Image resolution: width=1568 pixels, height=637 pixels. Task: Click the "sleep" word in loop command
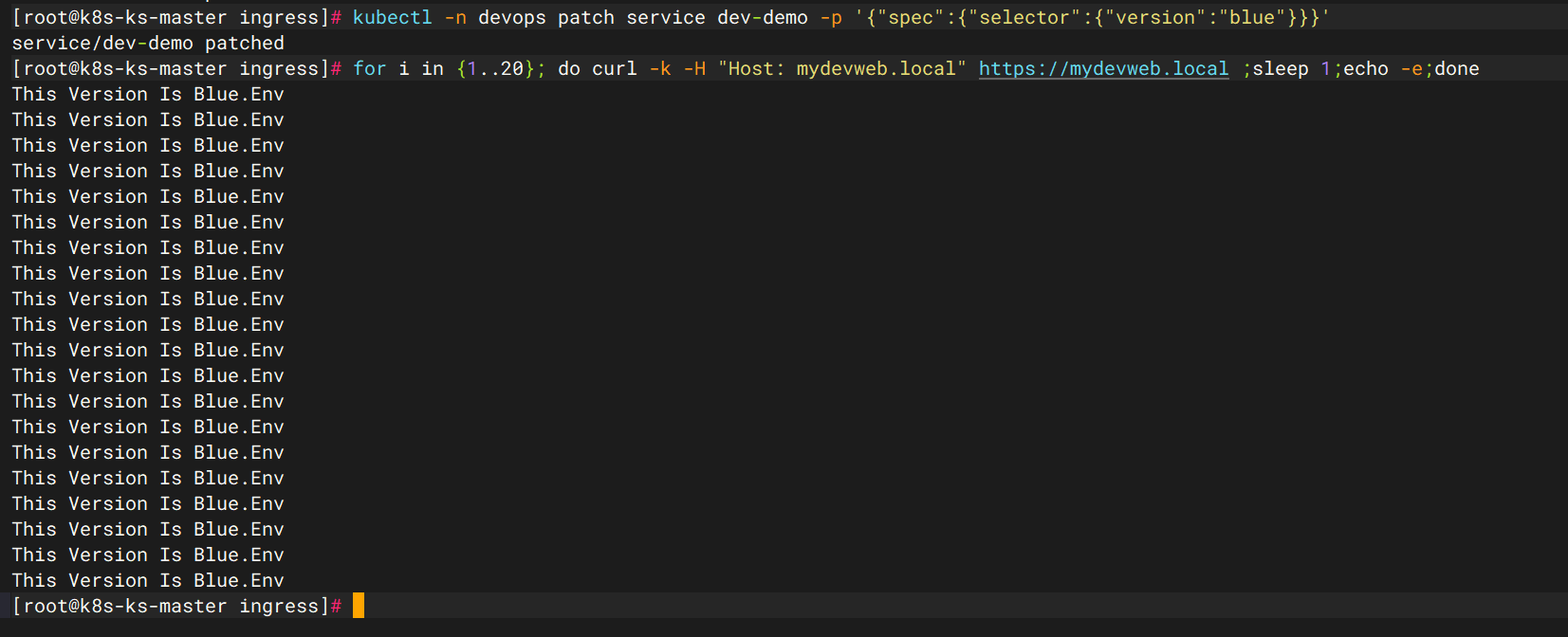(x=1280, y=69)
